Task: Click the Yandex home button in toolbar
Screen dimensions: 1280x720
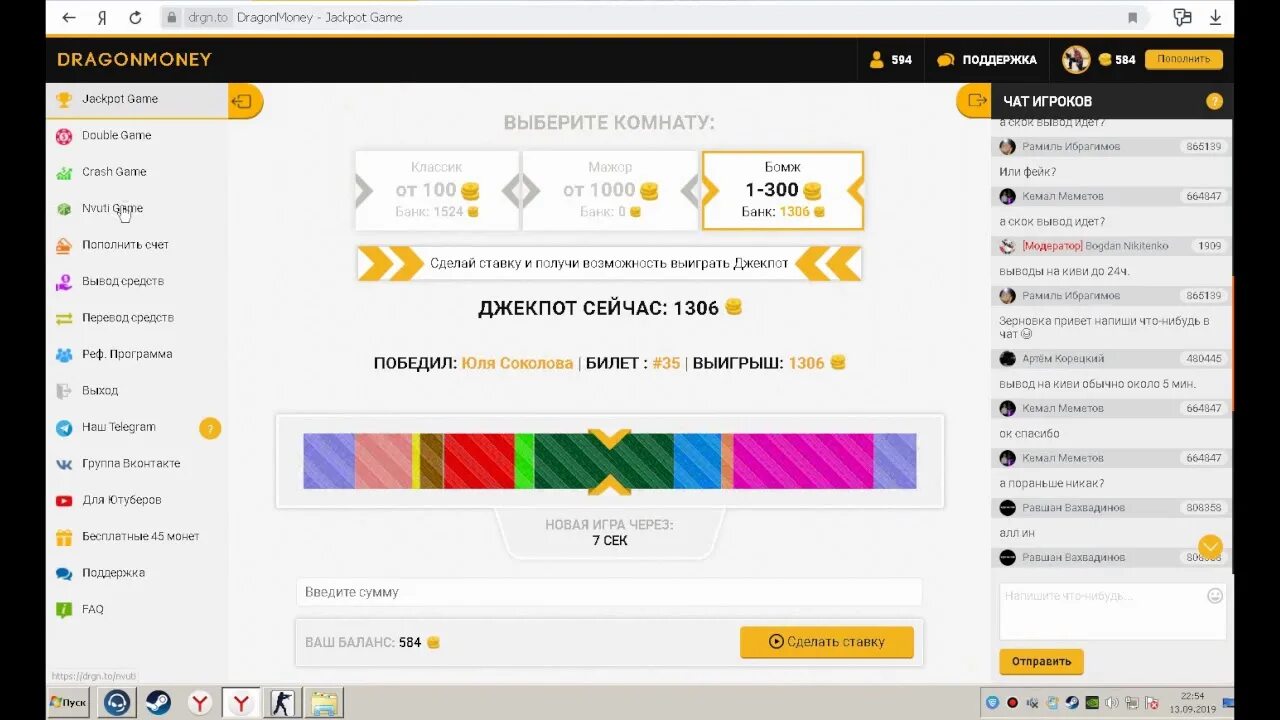Action: click(102, 18)
